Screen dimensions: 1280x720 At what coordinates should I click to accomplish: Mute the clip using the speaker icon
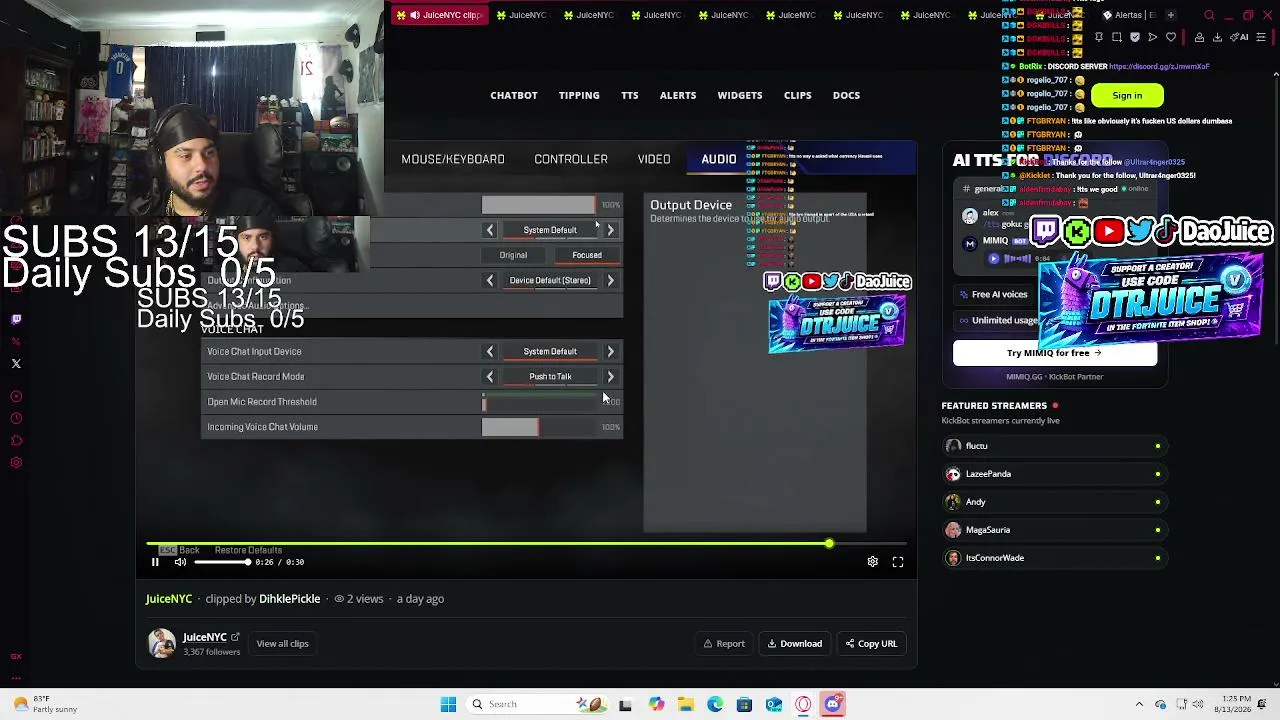tap(180, 562)
